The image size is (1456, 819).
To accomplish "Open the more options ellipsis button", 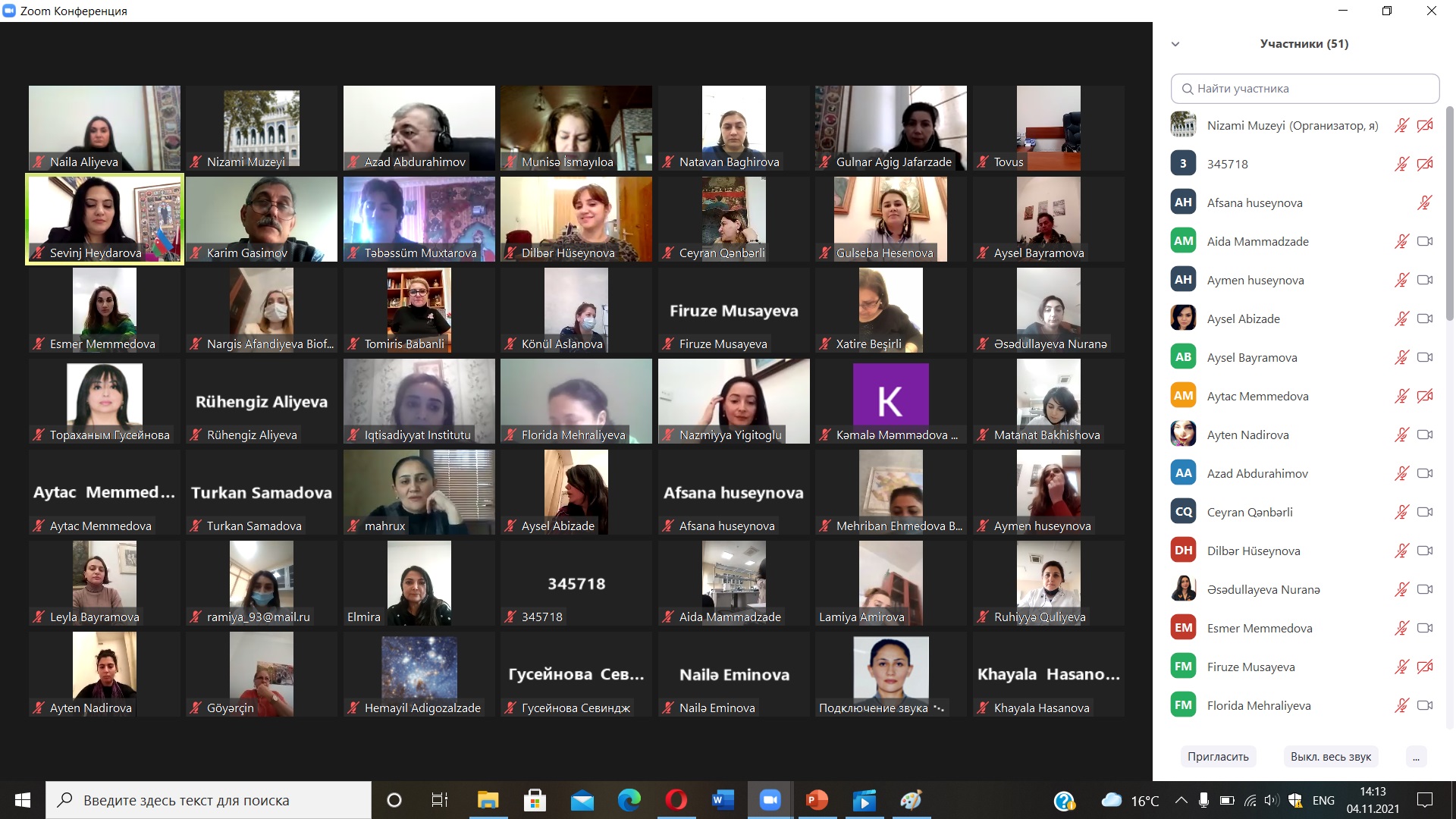I will coord(1415,757).
